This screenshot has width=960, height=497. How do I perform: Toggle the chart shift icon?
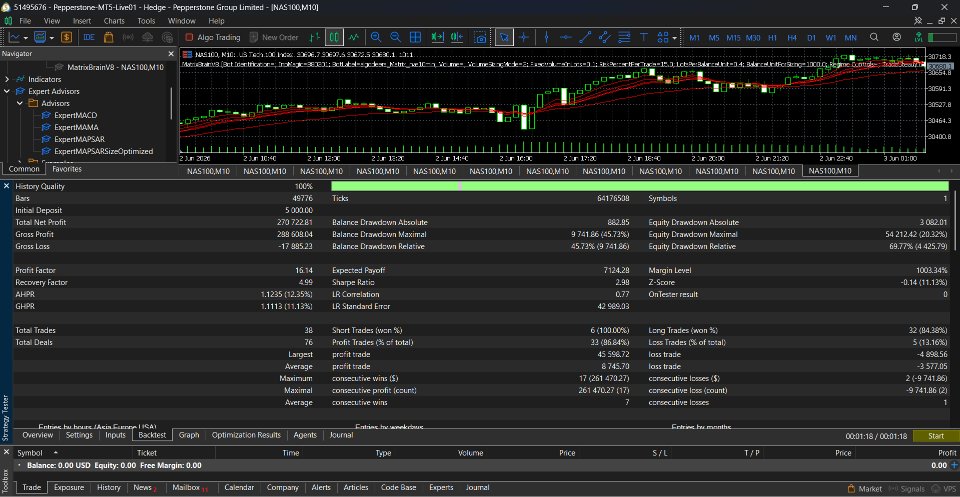(x=457, y=37)
